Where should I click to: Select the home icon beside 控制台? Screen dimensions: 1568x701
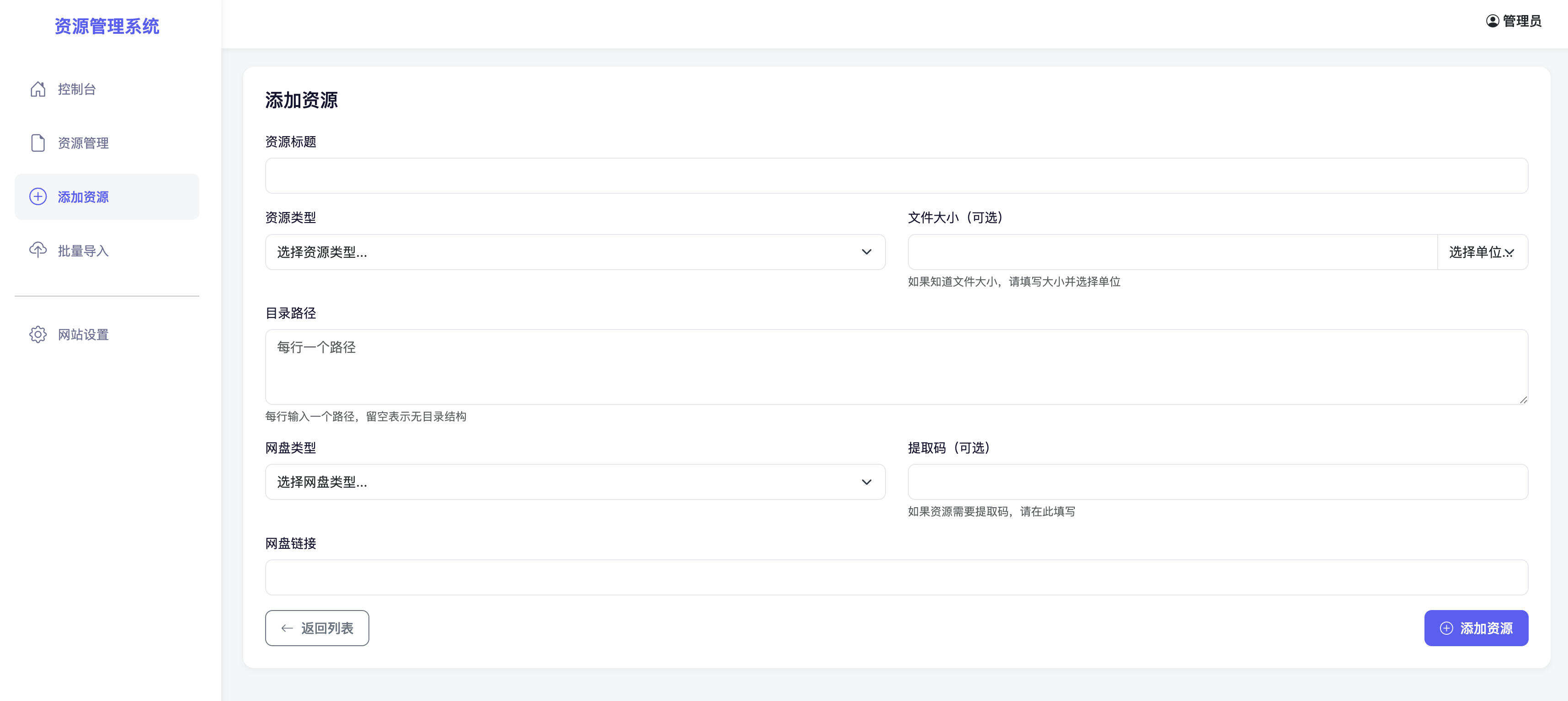38,90
